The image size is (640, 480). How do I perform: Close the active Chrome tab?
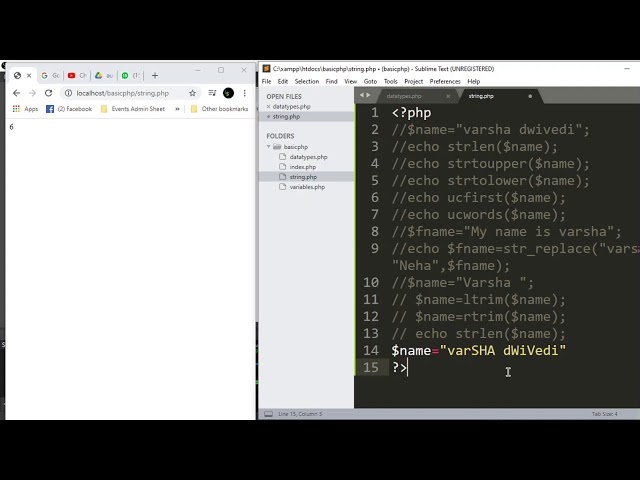coord(29,76)
